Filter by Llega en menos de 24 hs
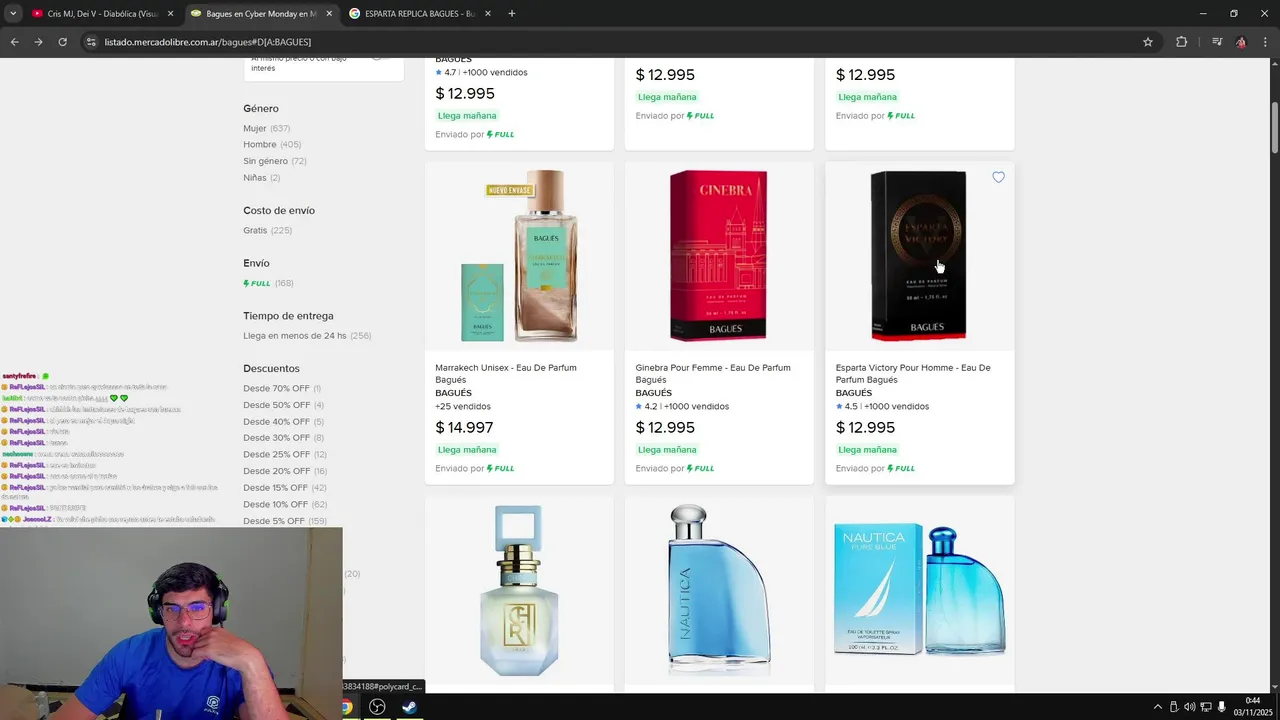The image size is (1280, 720). [307, 336]
